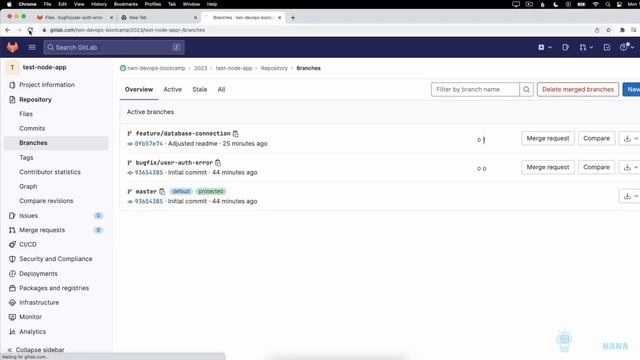Open the feature/database-connection branch

(x=183, y=133)
